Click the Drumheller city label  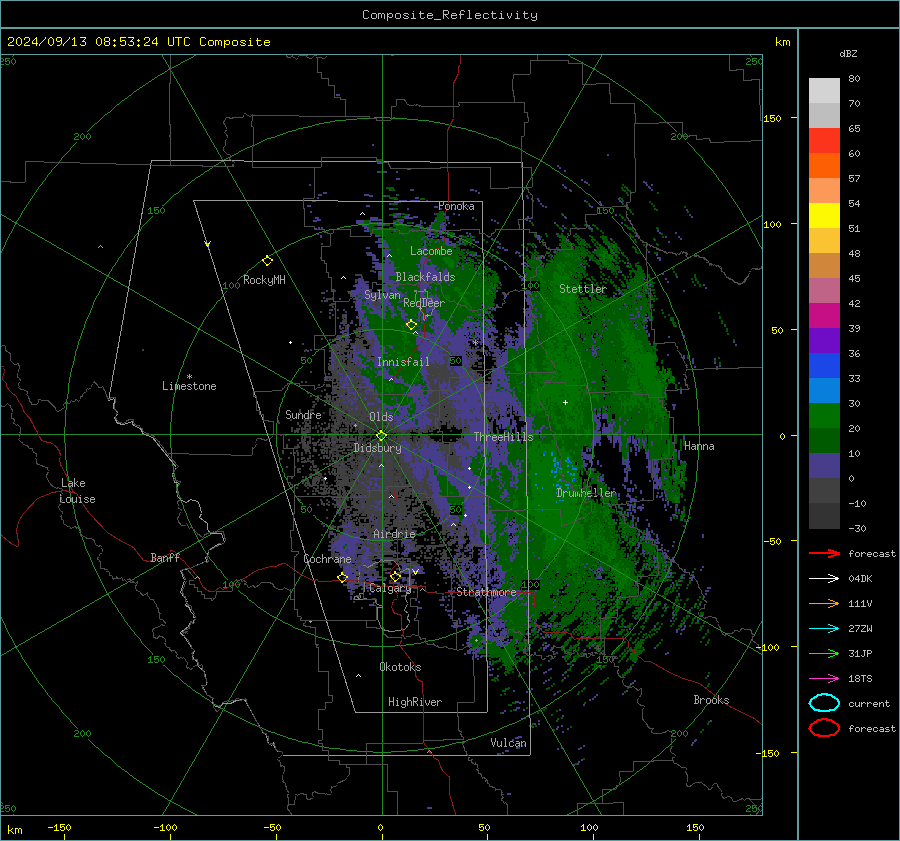click(x=586, y=493)
